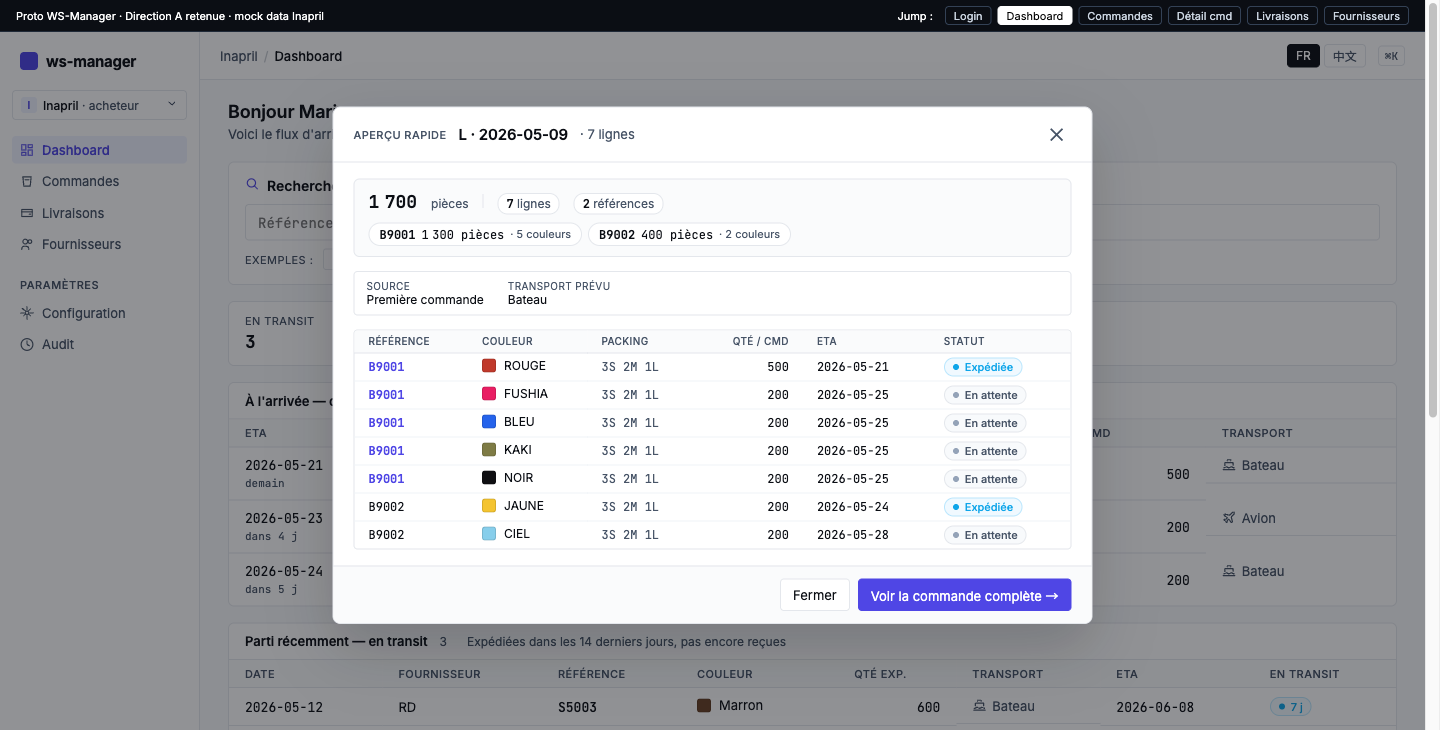Screen dimensions: 1440x730
Task: Open Audit in the sidebar
Action: coord(99,344)
